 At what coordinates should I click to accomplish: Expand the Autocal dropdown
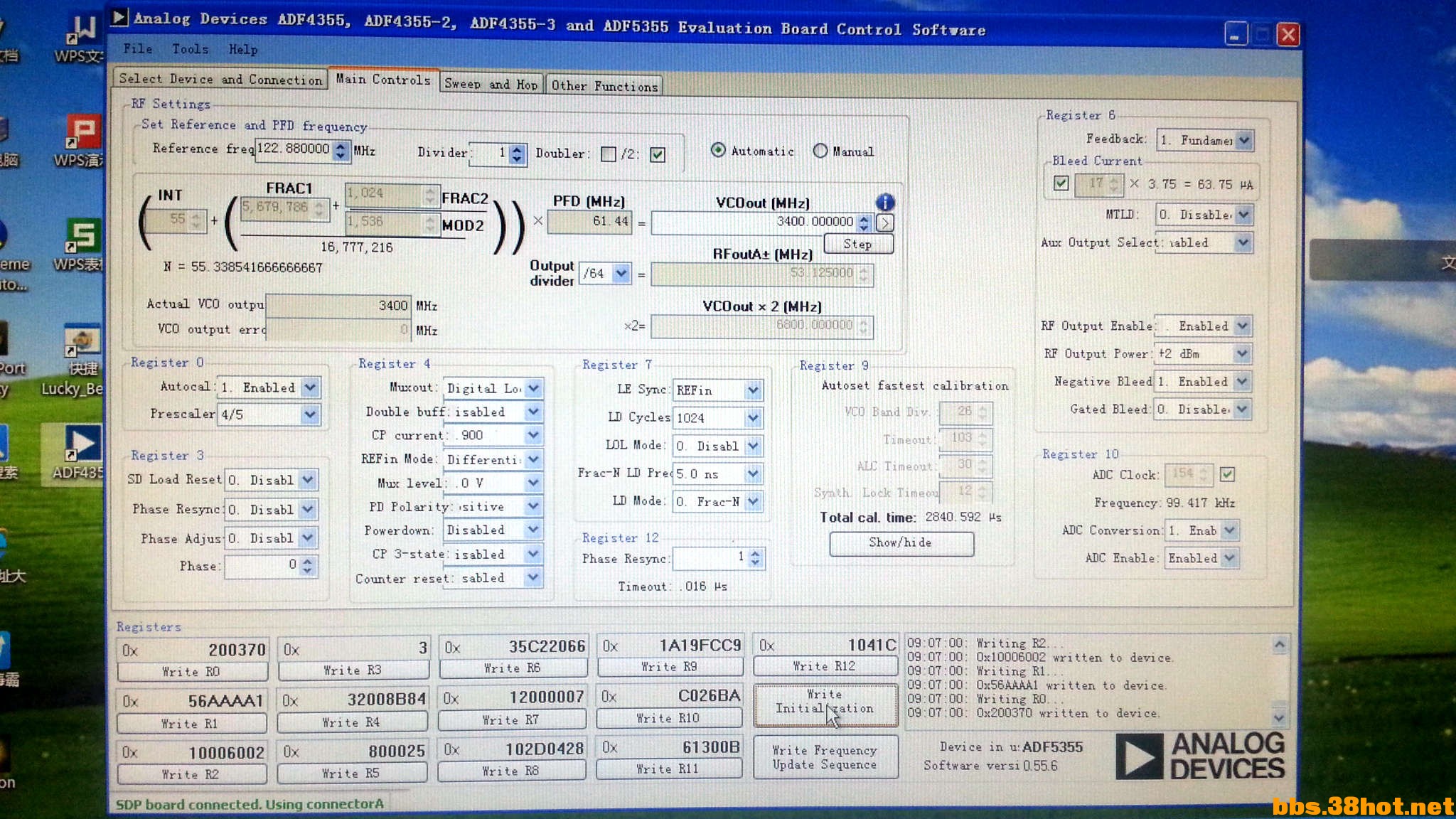(x=310, y=387)
